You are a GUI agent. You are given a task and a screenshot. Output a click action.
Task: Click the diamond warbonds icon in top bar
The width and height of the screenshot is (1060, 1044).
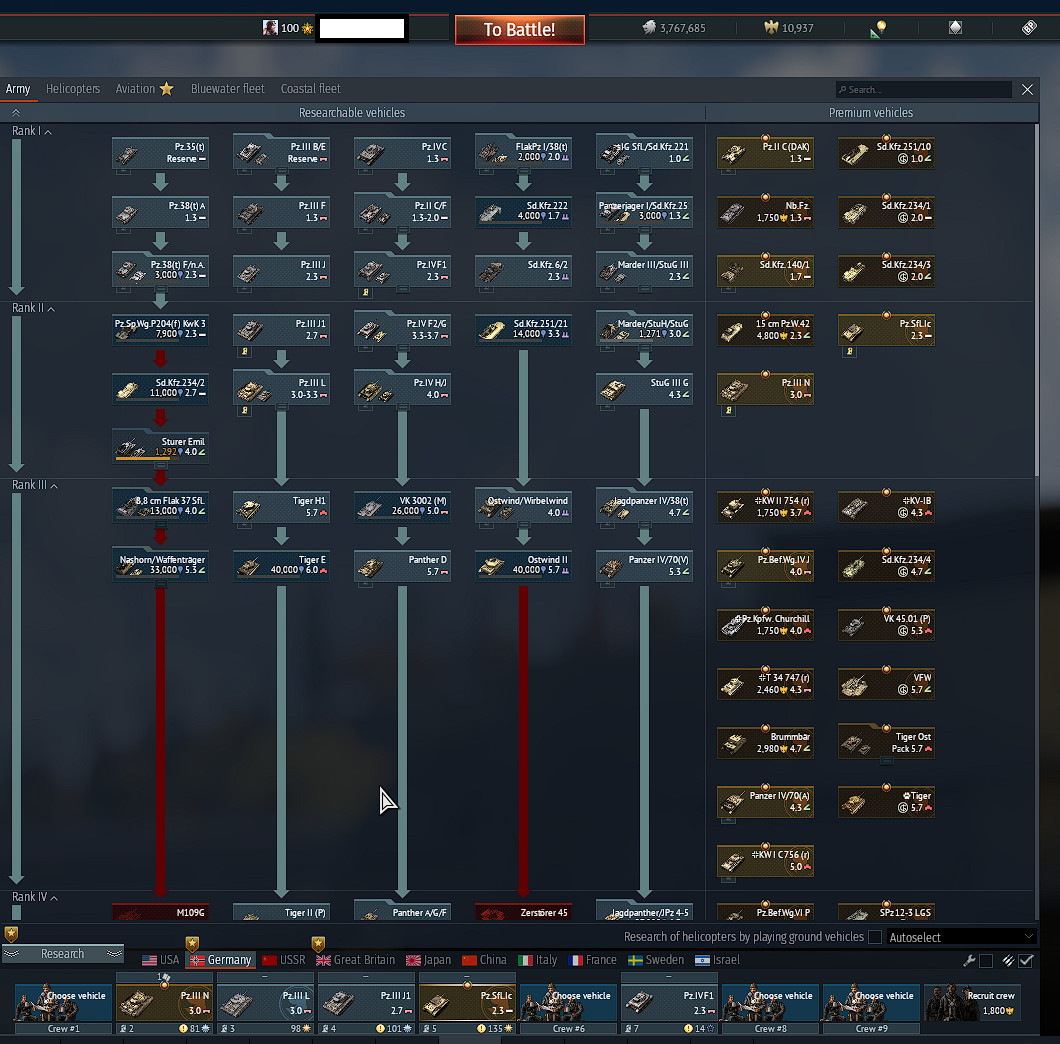955,28
